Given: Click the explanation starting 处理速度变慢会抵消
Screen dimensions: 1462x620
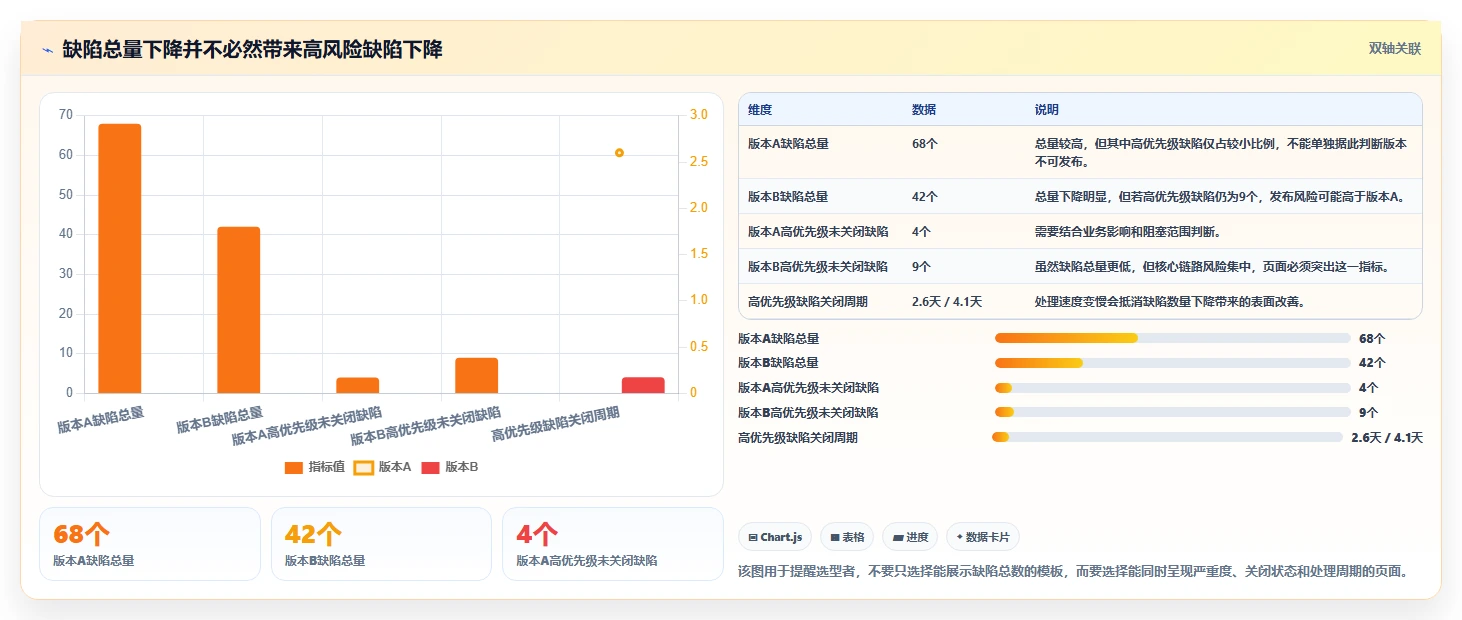Looking at the screenshot, I should click(1170, 302).
